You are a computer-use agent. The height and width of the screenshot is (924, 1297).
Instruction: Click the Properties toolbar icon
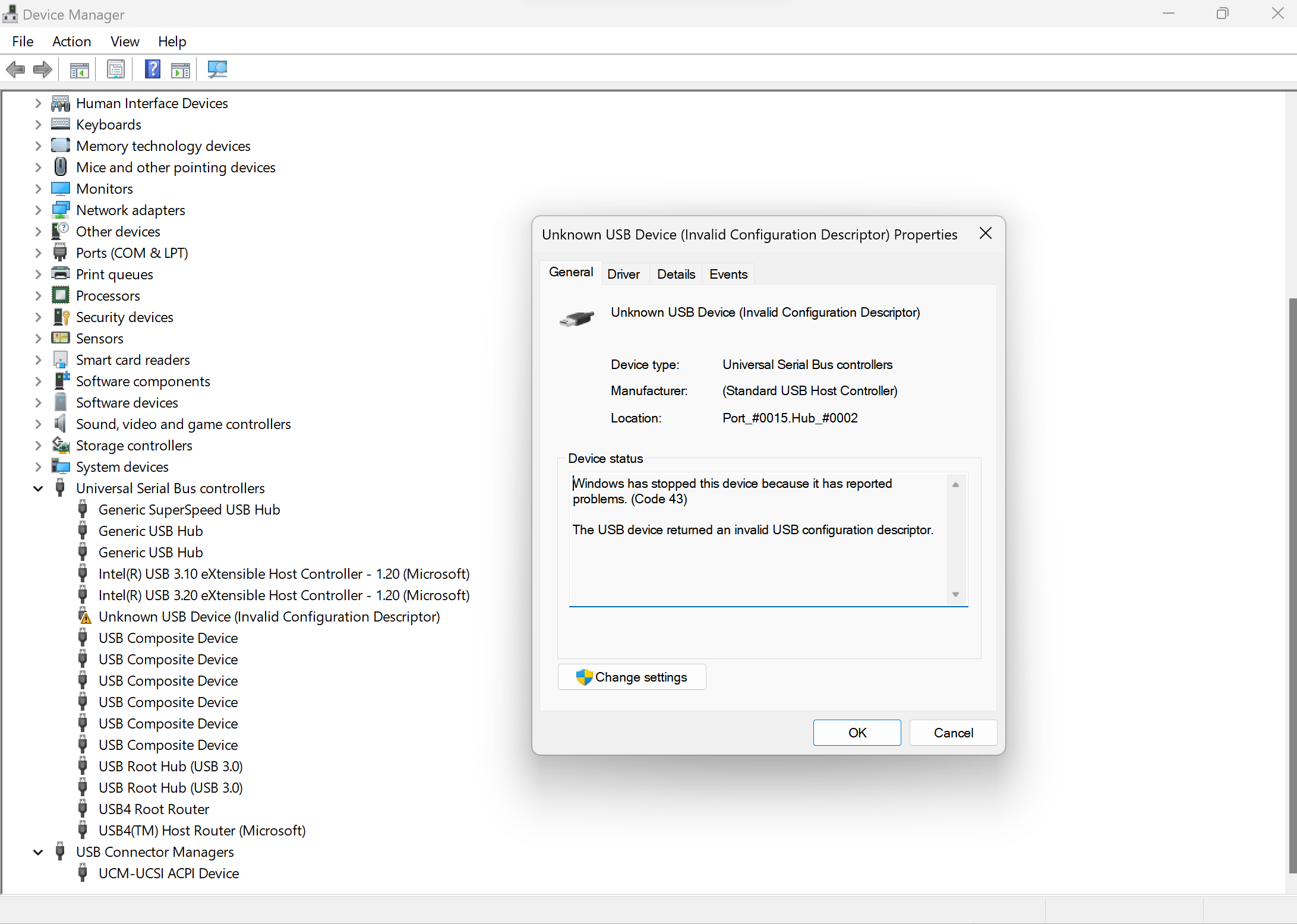tap(116, 70)
